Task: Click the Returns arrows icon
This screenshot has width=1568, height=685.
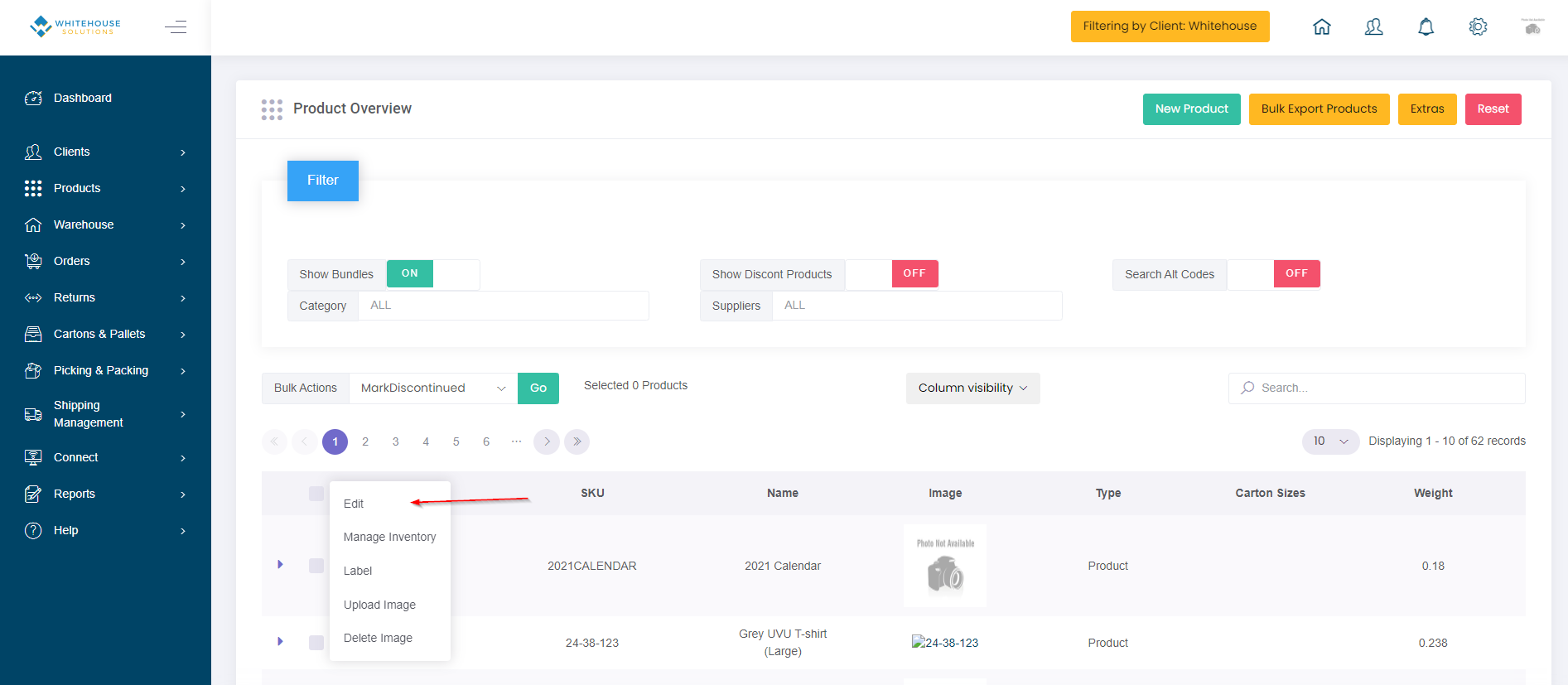Action: pyautogui.click(x=33, y=297)
